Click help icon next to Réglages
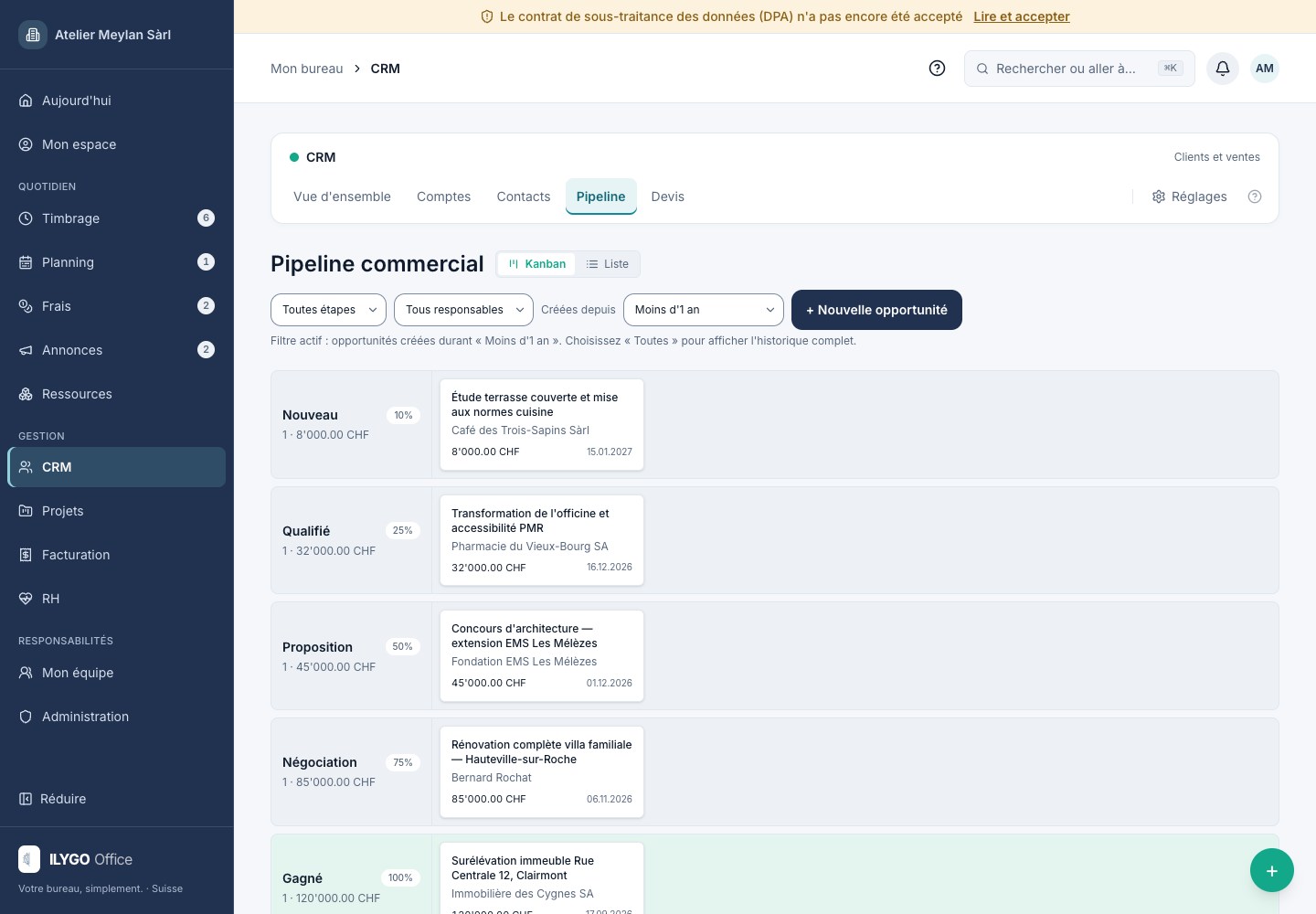 (x=1255, y=197)
